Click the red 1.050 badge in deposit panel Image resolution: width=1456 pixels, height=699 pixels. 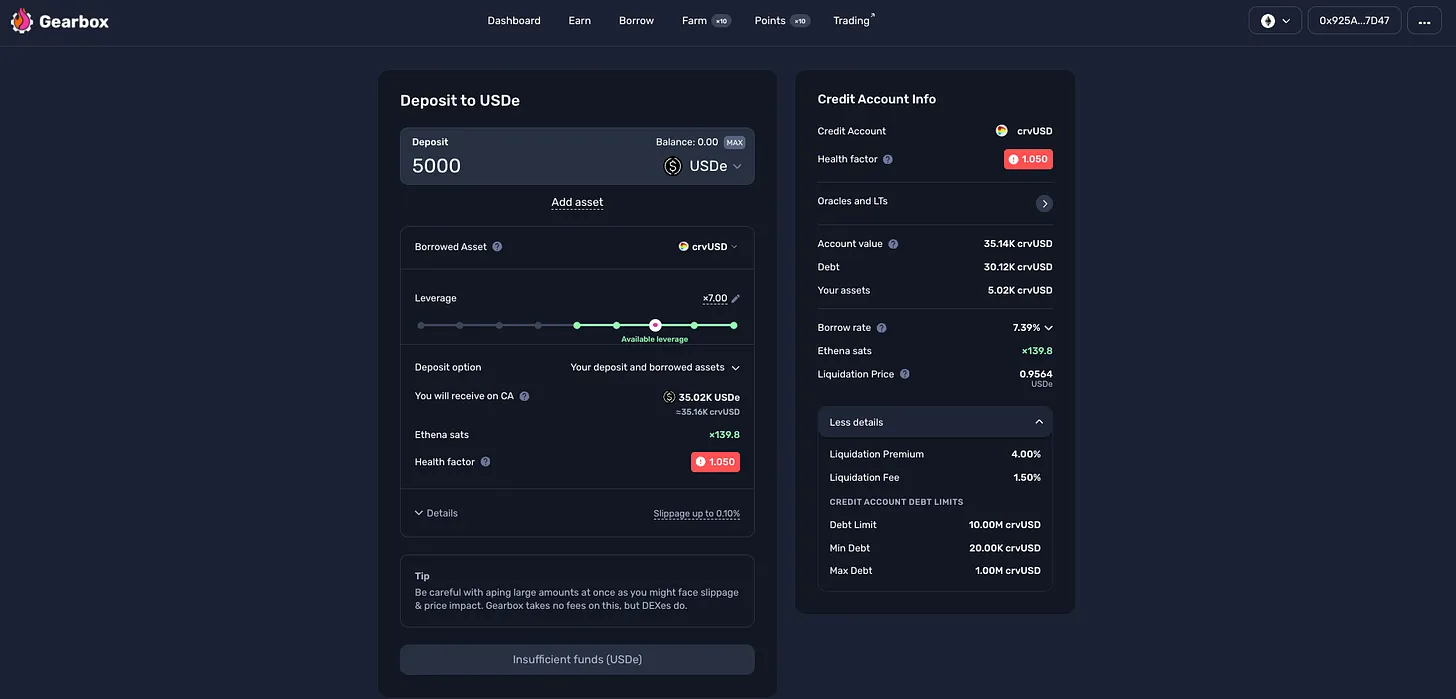pos(715,462)
